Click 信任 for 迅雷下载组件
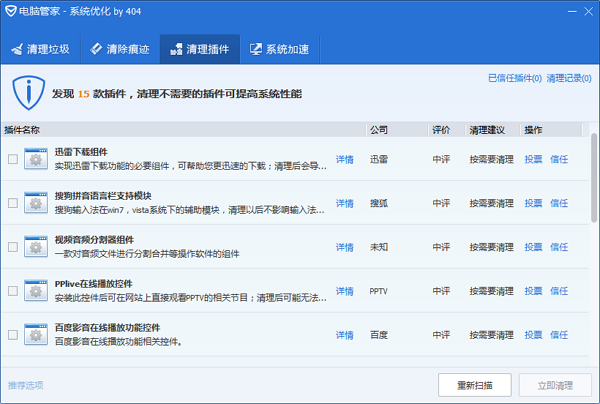Image resolution: width=600 pixels, height=404 pixels. 559,159
